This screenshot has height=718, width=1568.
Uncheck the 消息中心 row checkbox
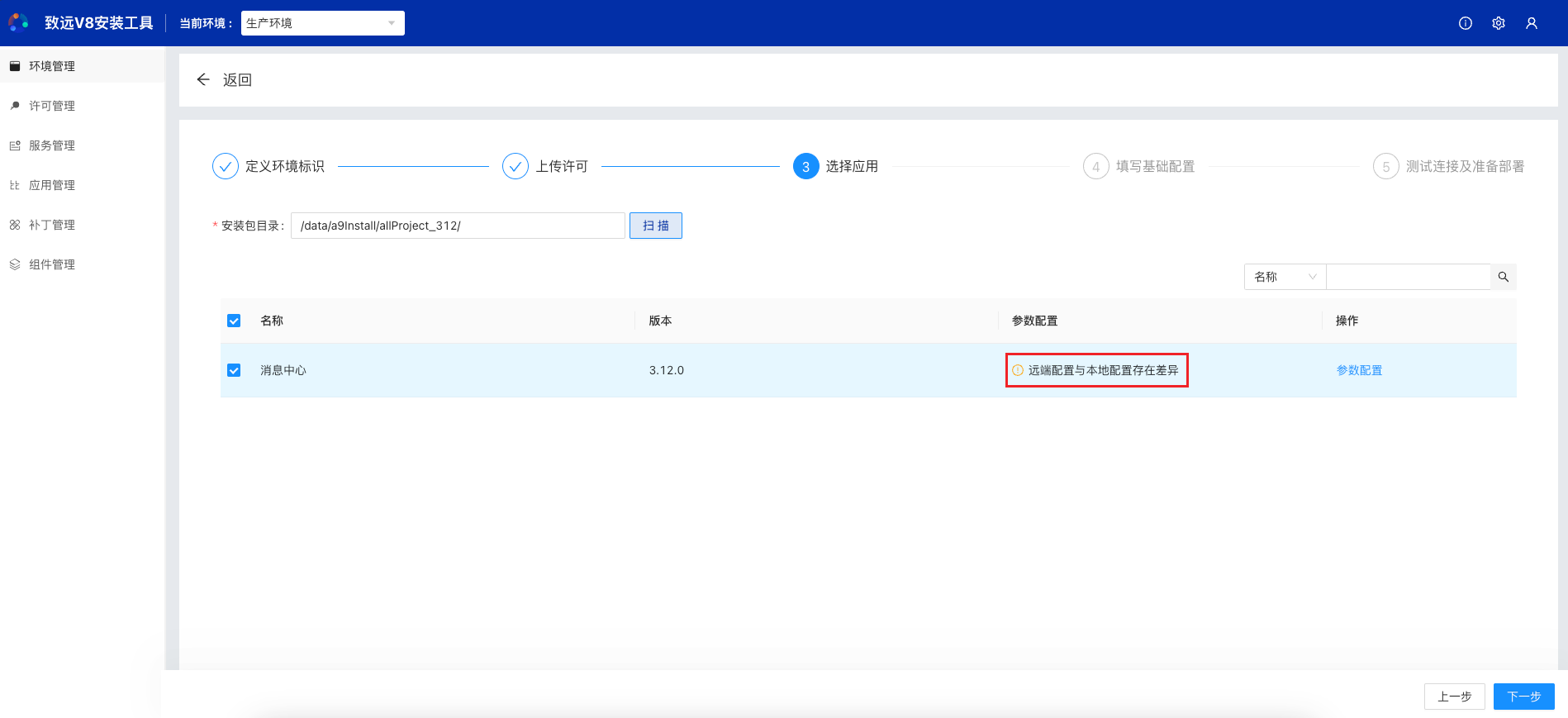click(234, 370)
